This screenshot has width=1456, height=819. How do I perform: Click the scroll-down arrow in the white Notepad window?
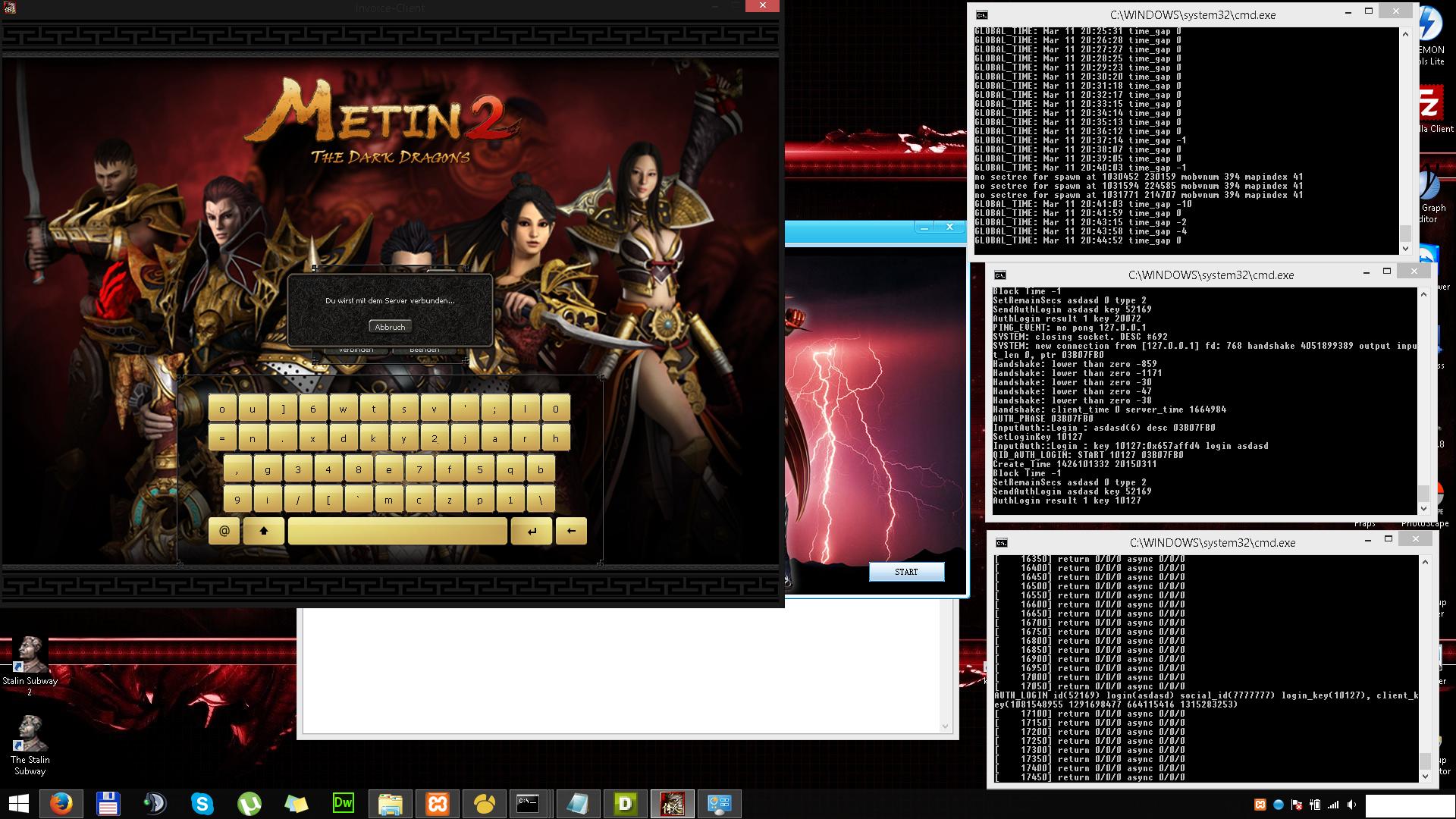click(945, 726)
